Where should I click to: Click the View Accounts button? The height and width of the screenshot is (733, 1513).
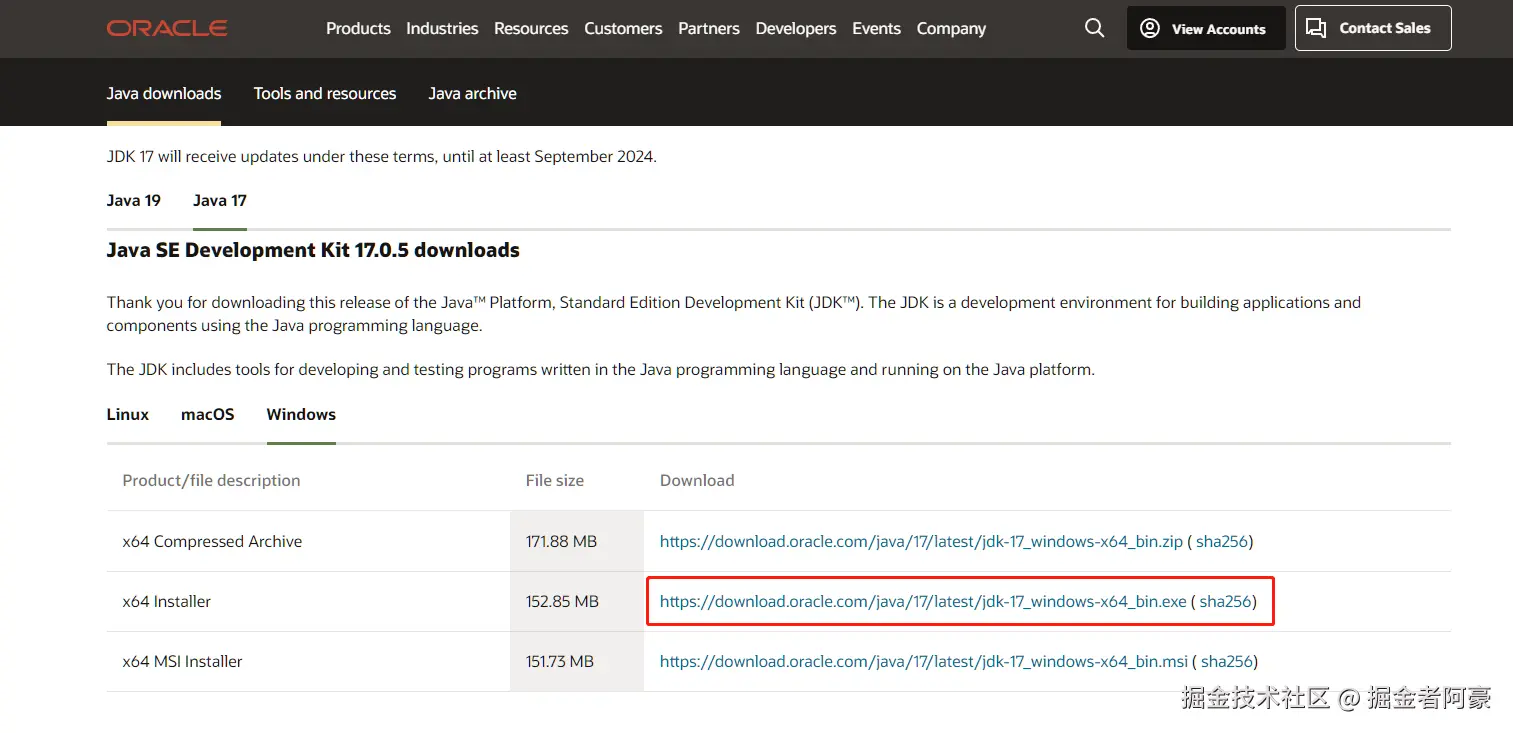(x=1205, y=28)
